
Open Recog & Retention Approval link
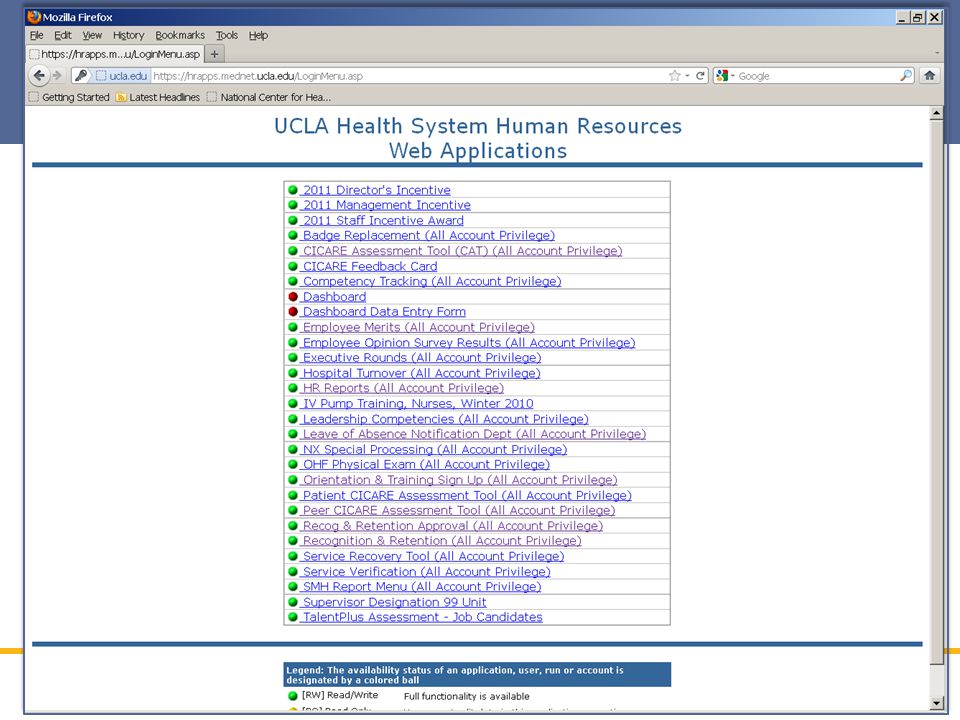(452, 526)
